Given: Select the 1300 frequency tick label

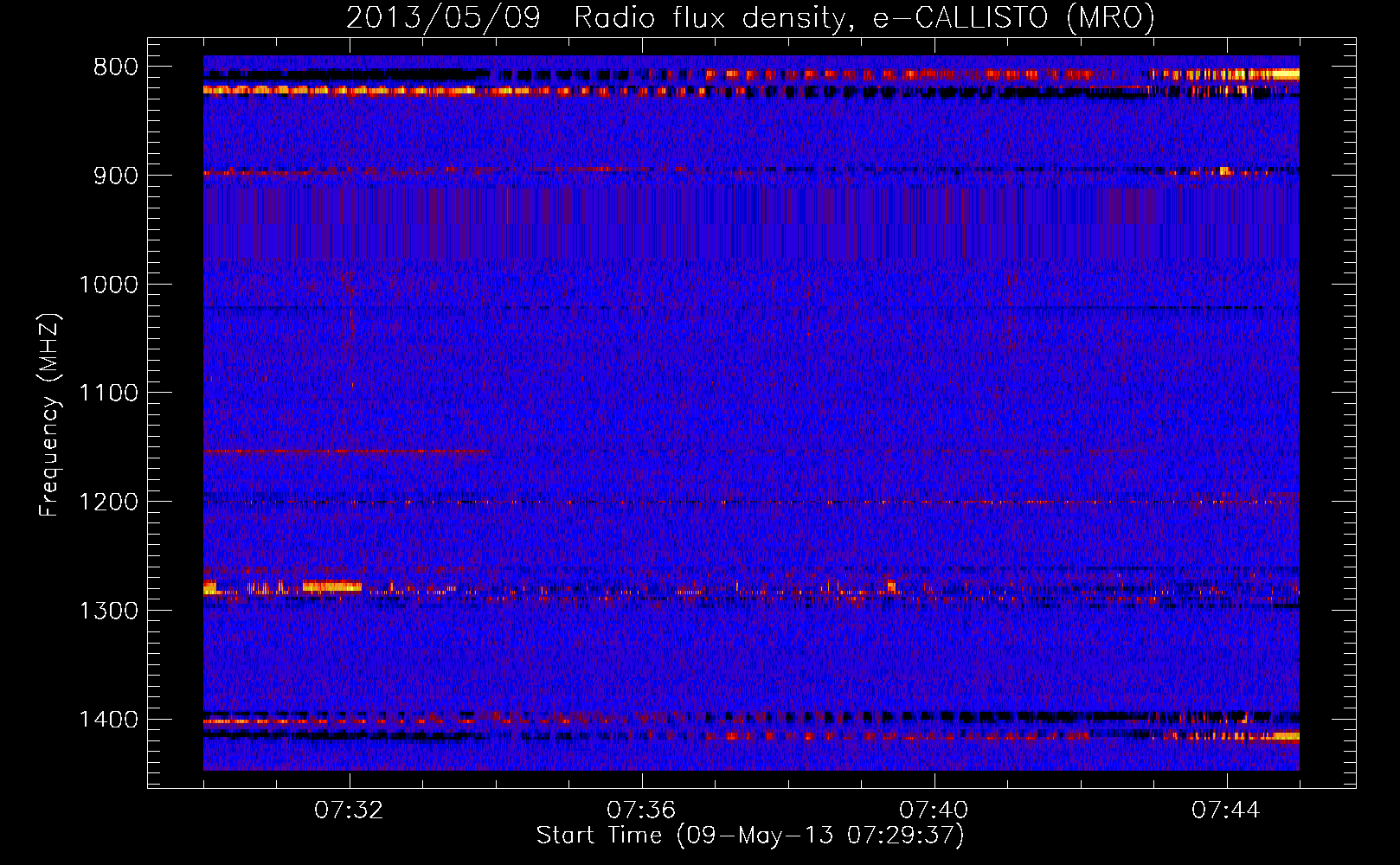Looking at the screenshot, I should pos(108,611).
